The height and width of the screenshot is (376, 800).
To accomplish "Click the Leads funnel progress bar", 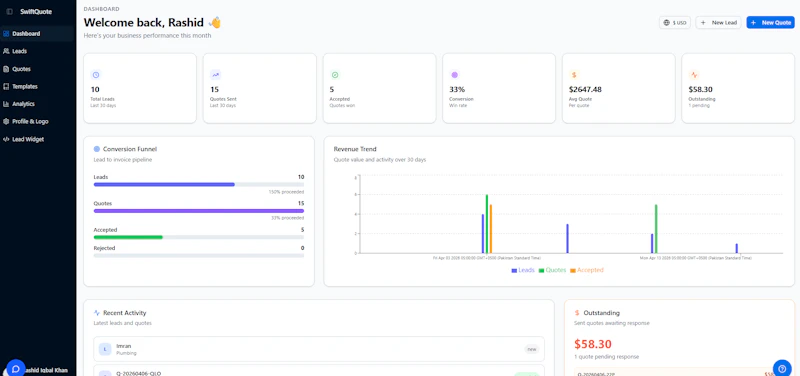I will (x=199, y=184).
